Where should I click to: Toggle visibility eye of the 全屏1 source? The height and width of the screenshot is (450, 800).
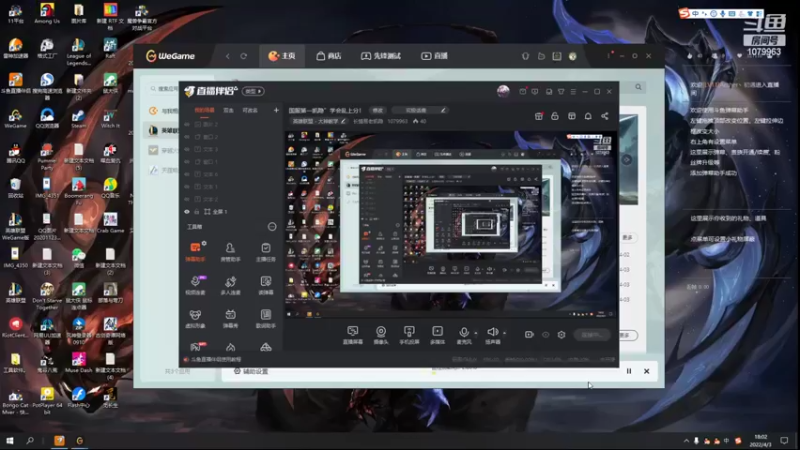click(x=187, y=212)
